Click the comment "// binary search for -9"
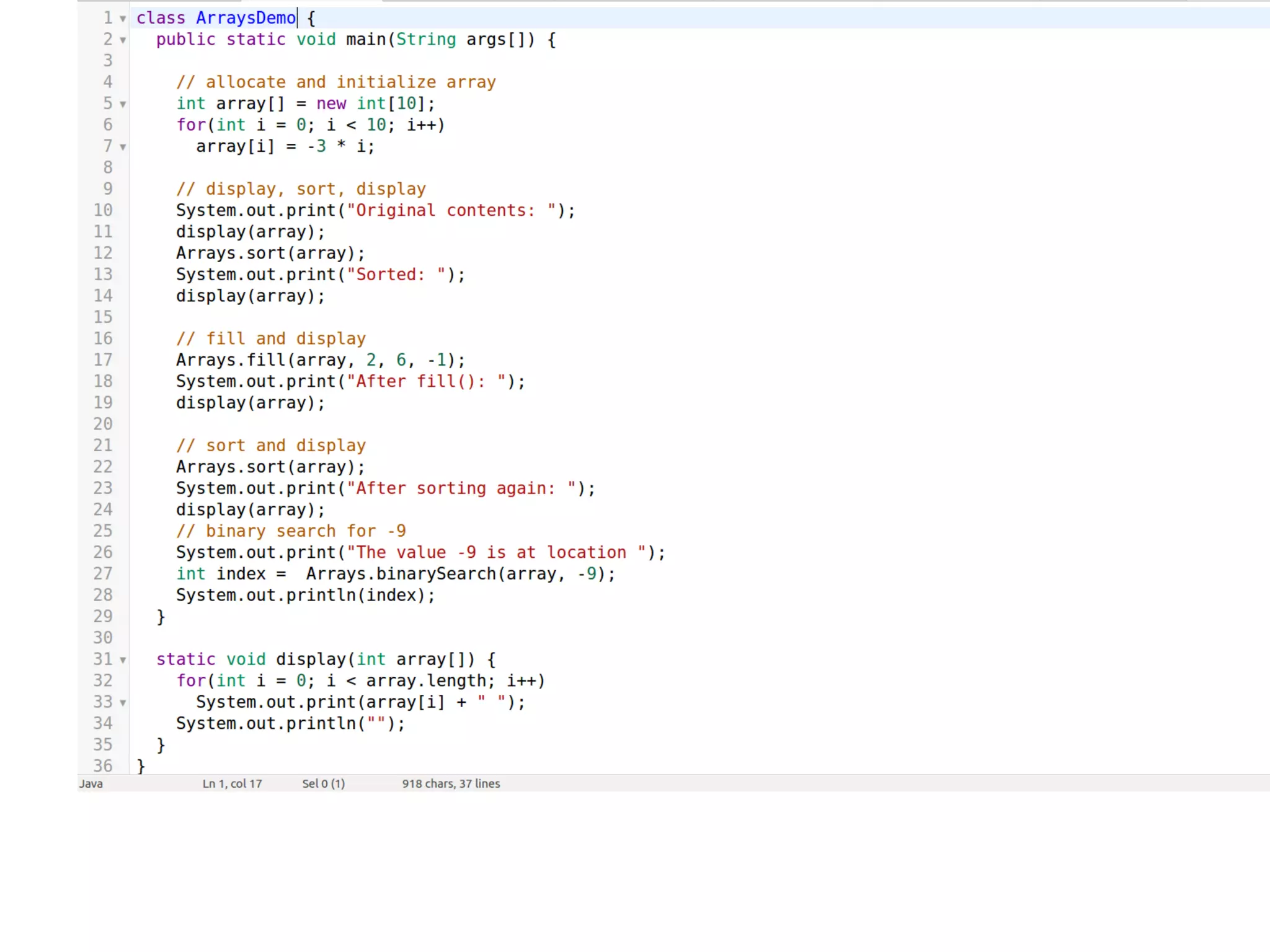Image resolution: width=1270 pixels, height=952 pixels. pos(291,531)
